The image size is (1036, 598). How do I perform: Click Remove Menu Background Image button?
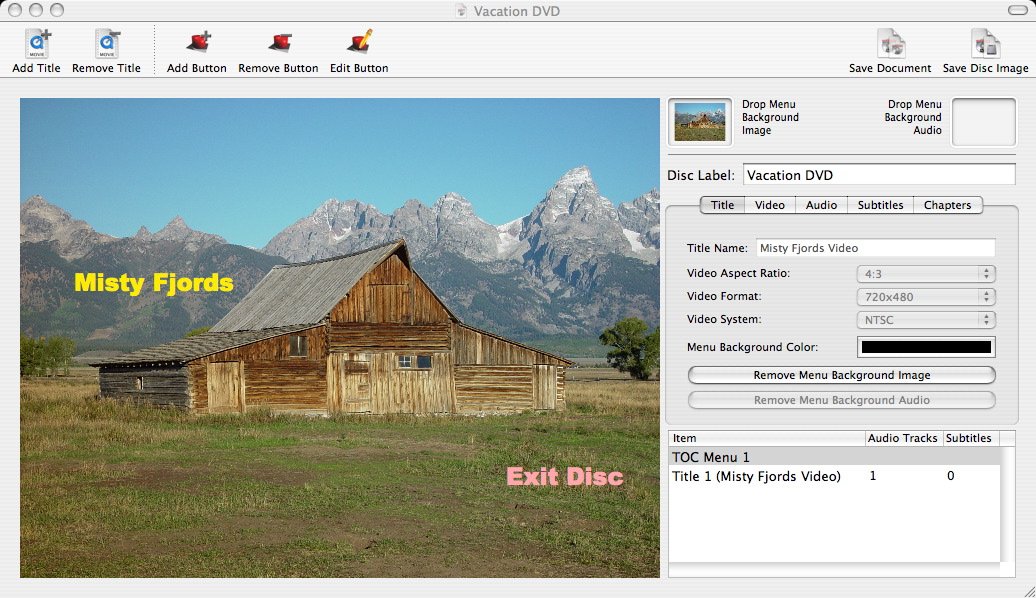pyautogui.click(x=842, y=375)
